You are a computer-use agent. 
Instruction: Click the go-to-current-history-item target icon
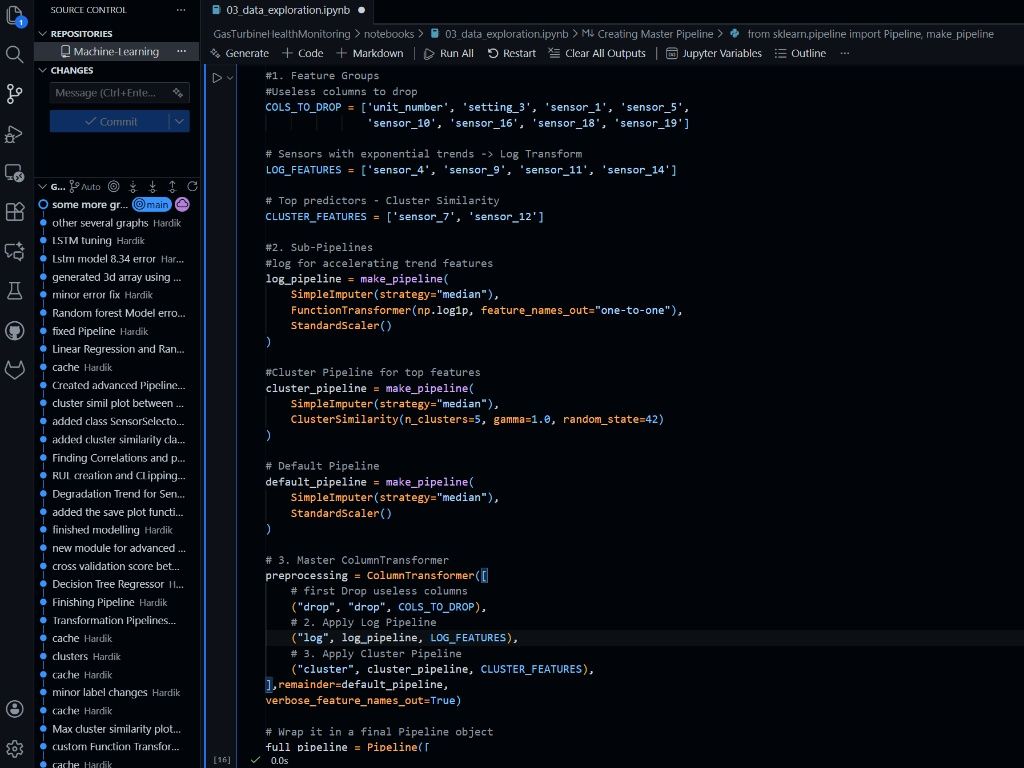113,186
